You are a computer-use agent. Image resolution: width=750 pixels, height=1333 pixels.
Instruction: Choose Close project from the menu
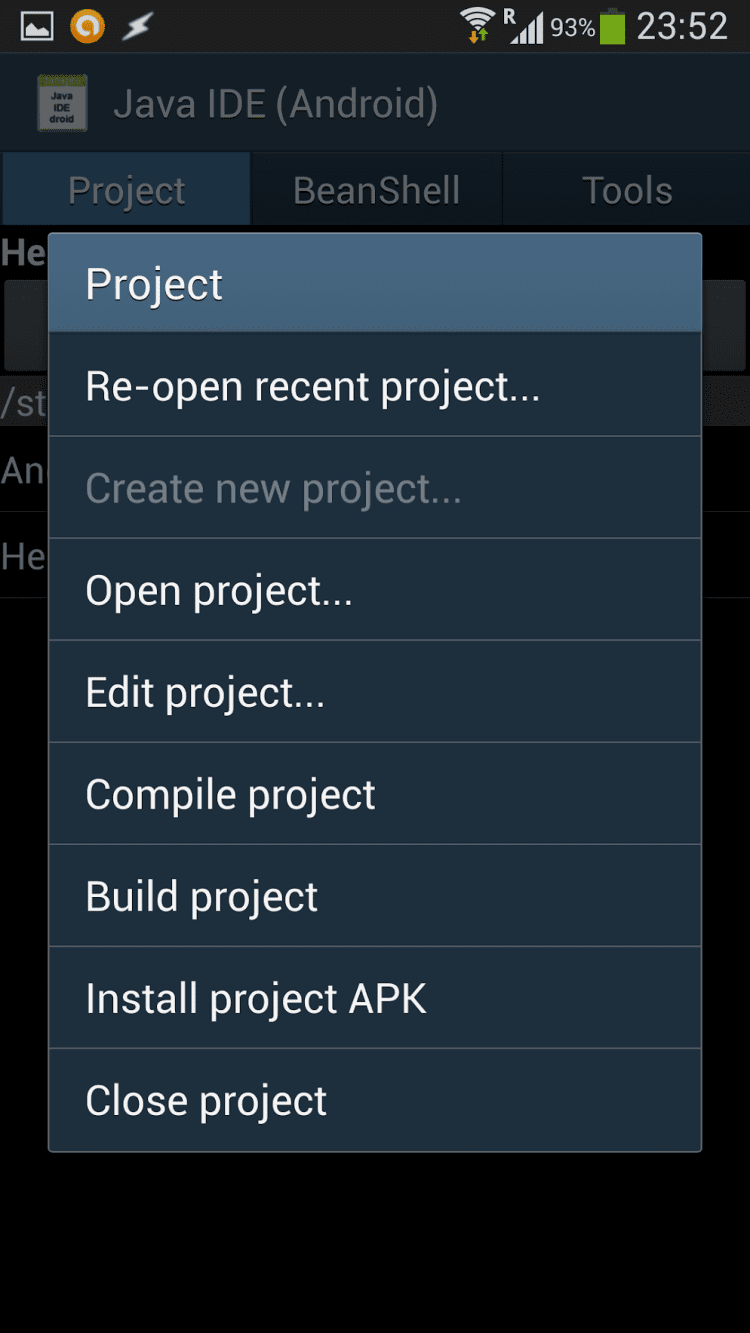375,1100
